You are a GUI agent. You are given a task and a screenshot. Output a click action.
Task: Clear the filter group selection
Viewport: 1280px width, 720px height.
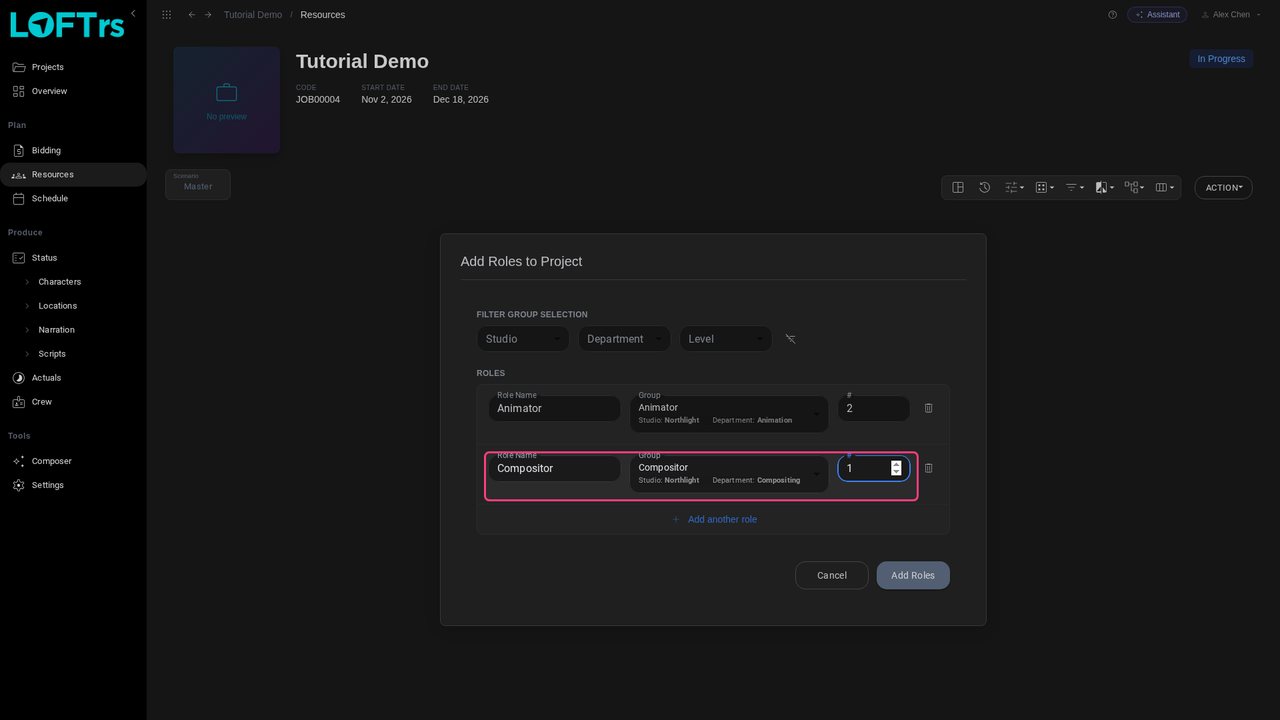tap(790, 339)
